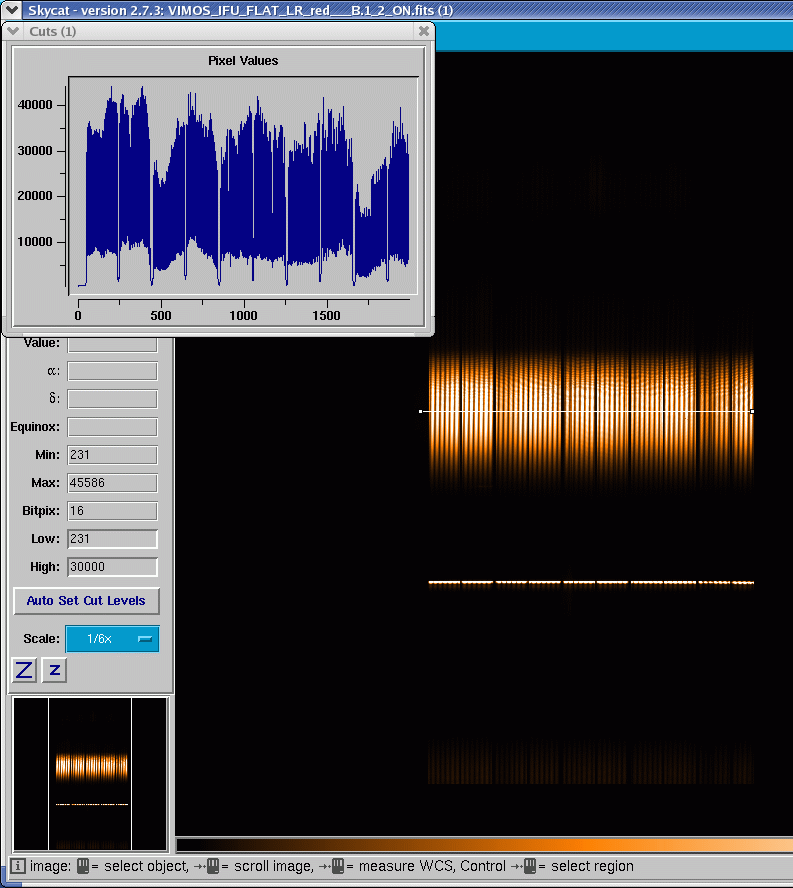Viewport: 793px width, 888px height.
Task: Click the 'Scale:' label
Action: [x=41, y=639]
